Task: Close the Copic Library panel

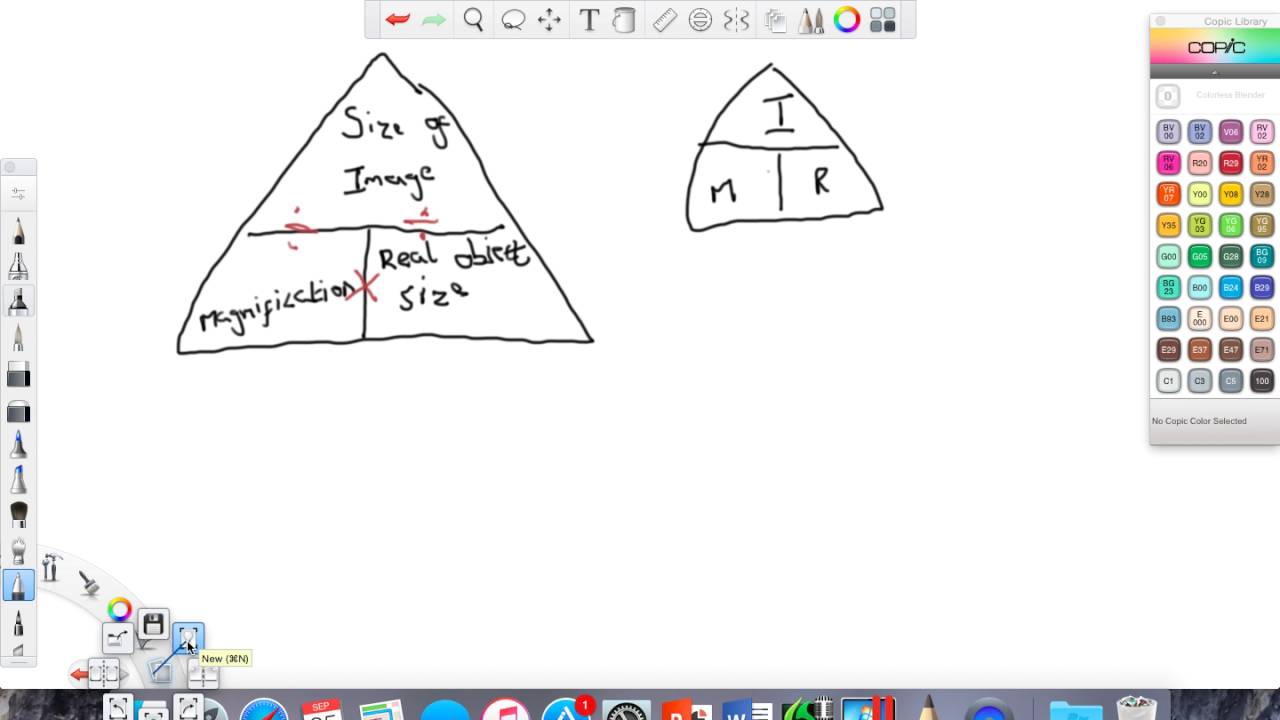Action: pos(1160,21)
